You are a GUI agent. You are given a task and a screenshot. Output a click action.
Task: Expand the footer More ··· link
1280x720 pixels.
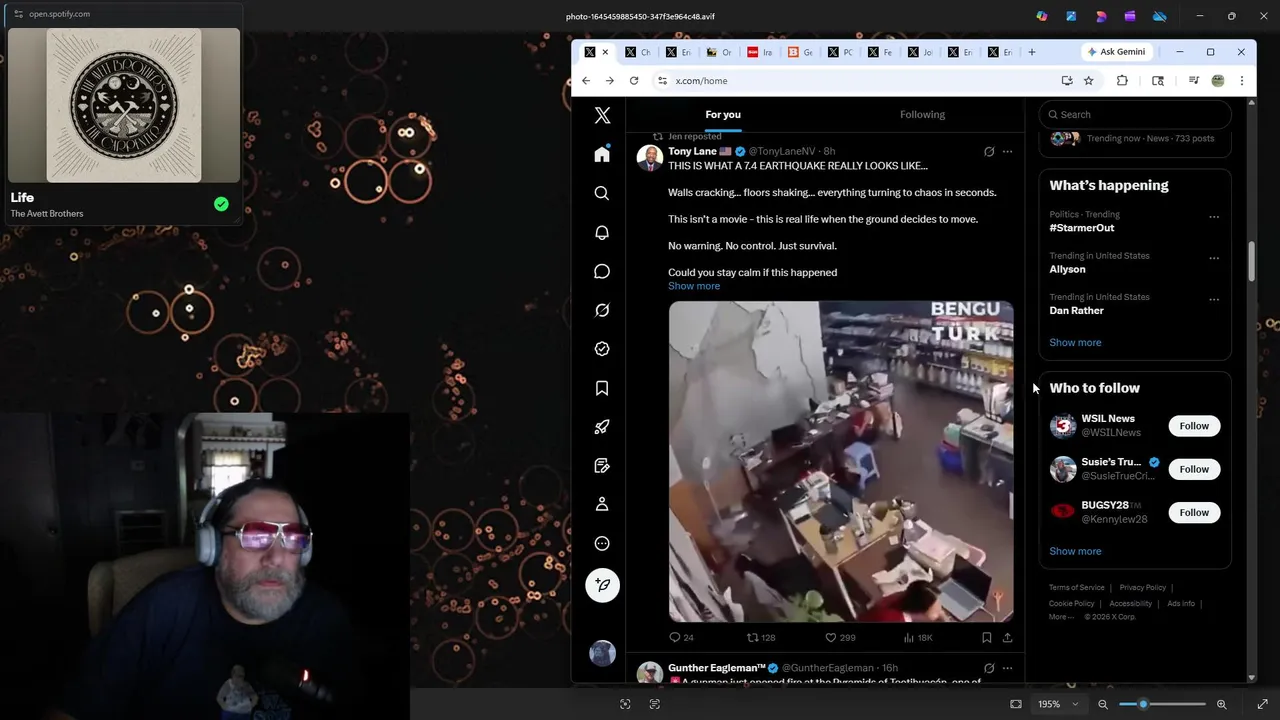pos(1061,617)
